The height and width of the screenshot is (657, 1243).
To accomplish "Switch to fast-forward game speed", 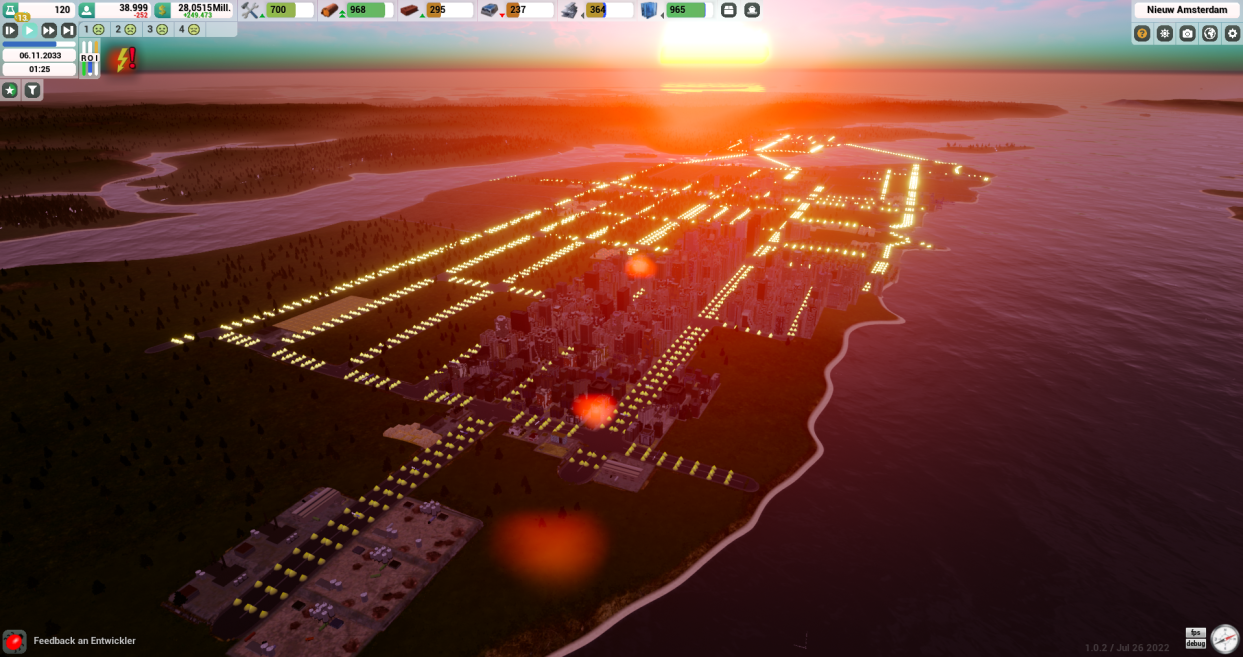I will (49, 31).
